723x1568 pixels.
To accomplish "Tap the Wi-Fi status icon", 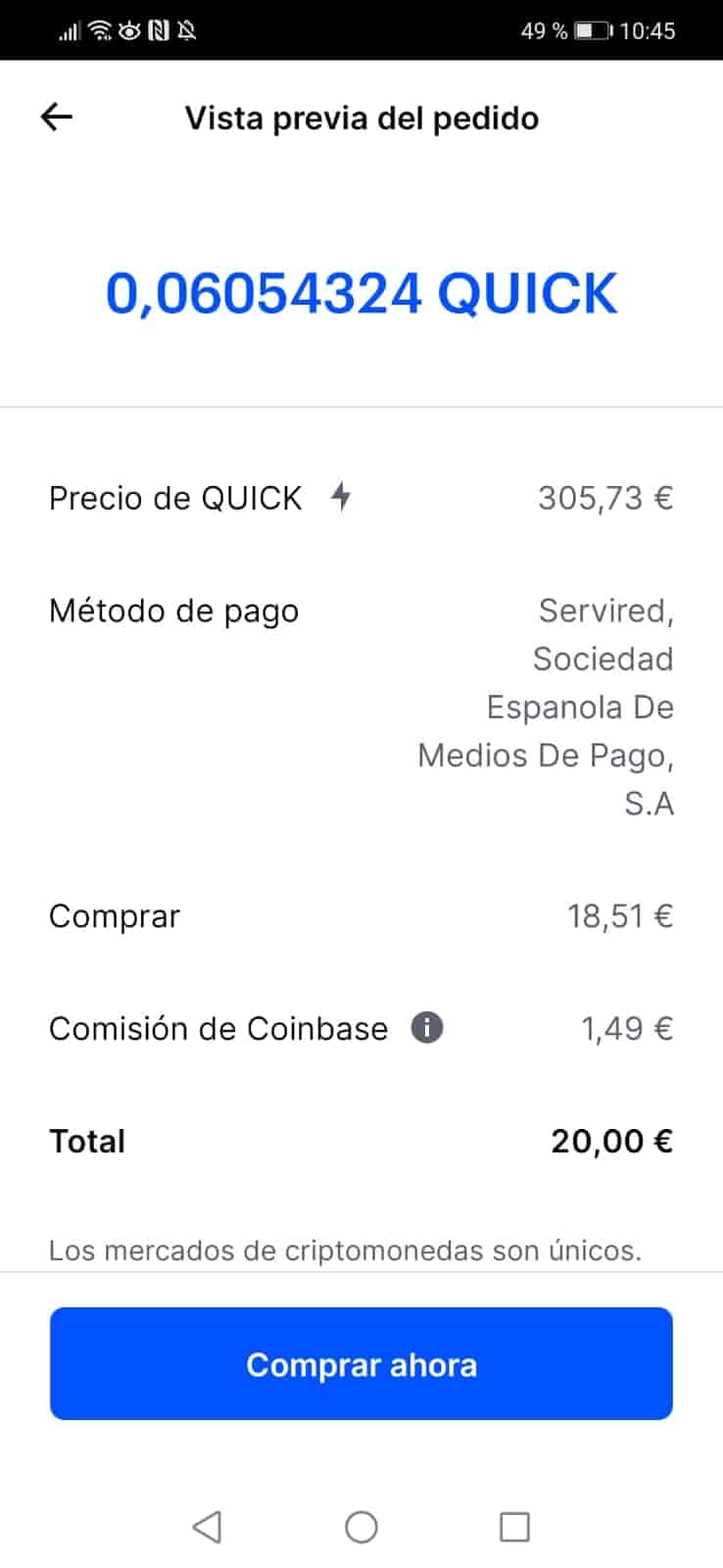I will pos(100,30).
